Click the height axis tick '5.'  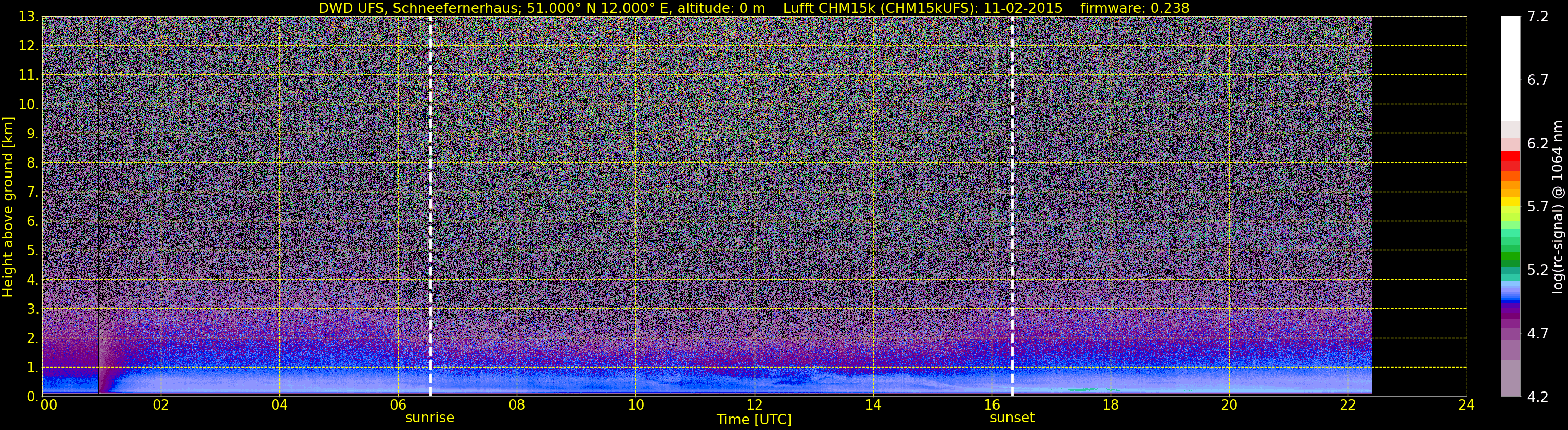(x=32, y=251)
